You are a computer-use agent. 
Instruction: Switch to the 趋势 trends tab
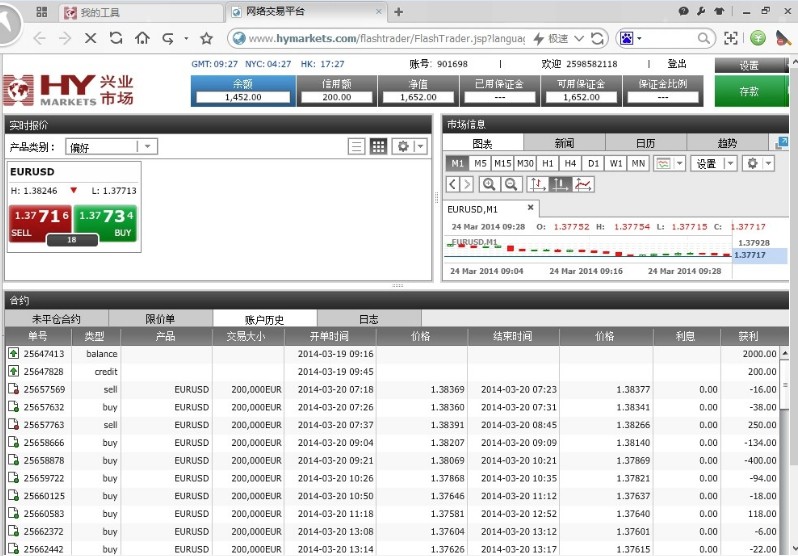[x=727, y=143]
